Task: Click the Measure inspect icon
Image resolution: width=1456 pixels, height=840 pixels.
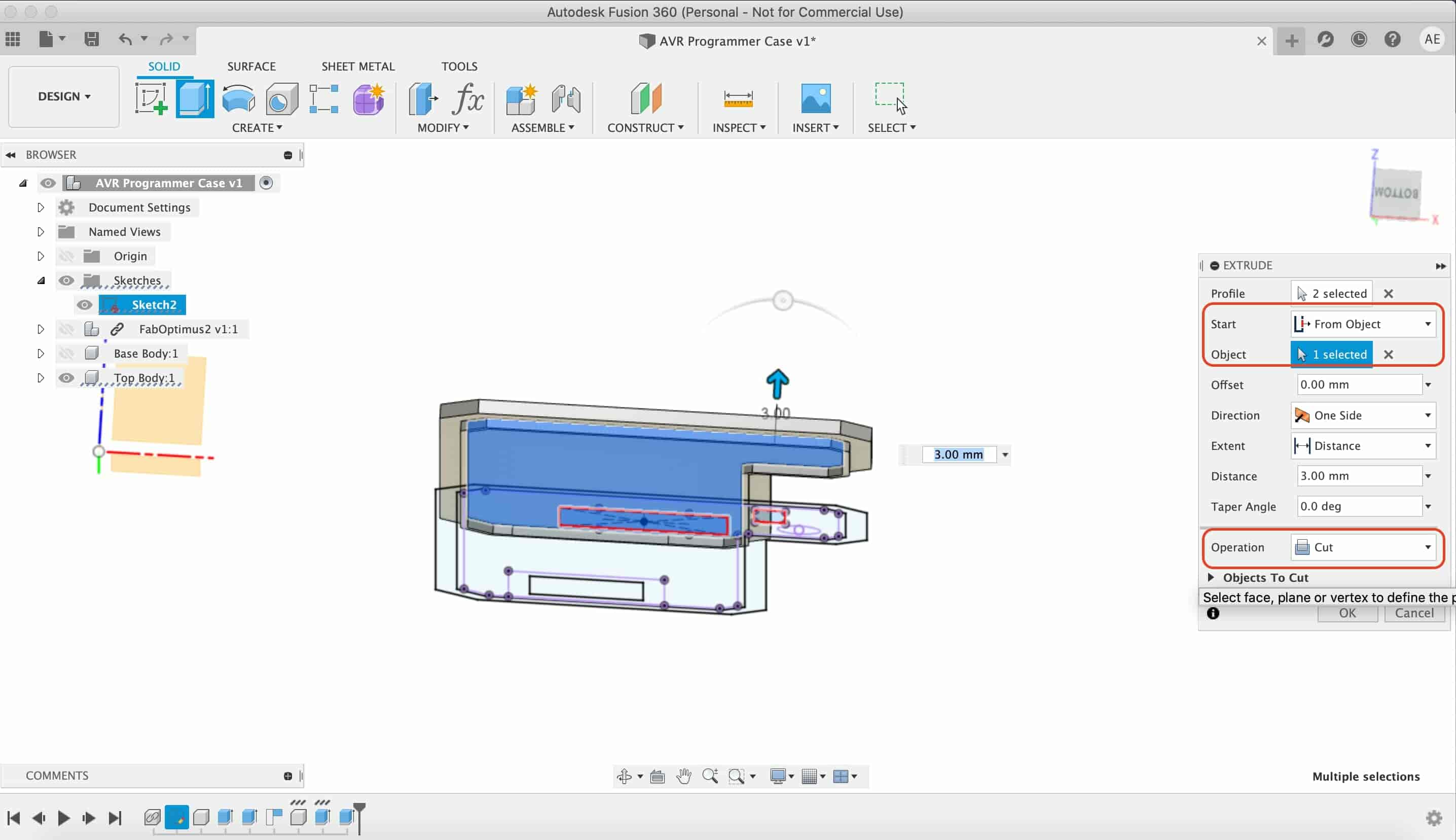Action: pos(738,98)
